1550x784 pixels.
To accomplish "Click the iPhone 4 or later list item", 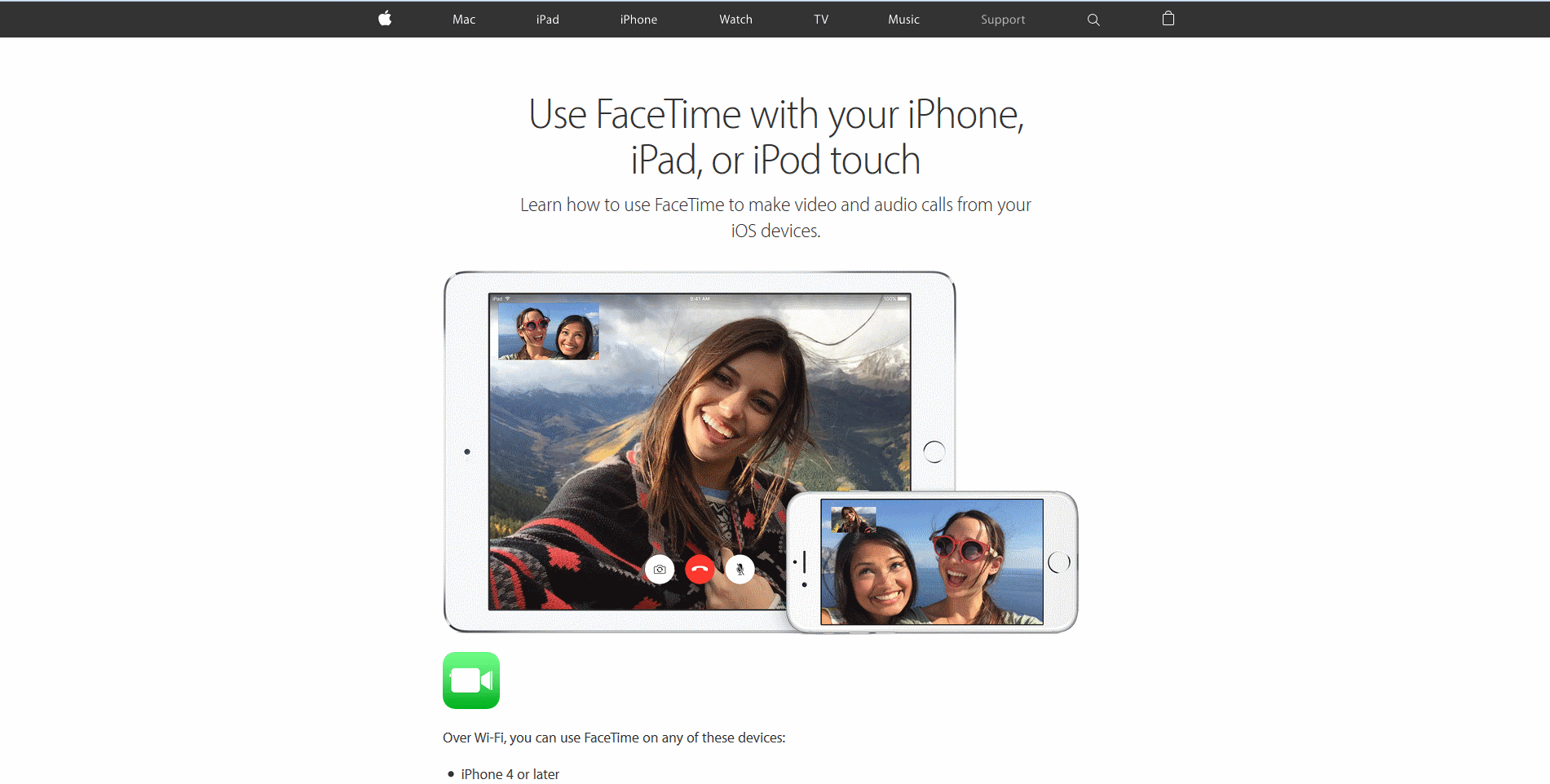I will coord(509,773).
